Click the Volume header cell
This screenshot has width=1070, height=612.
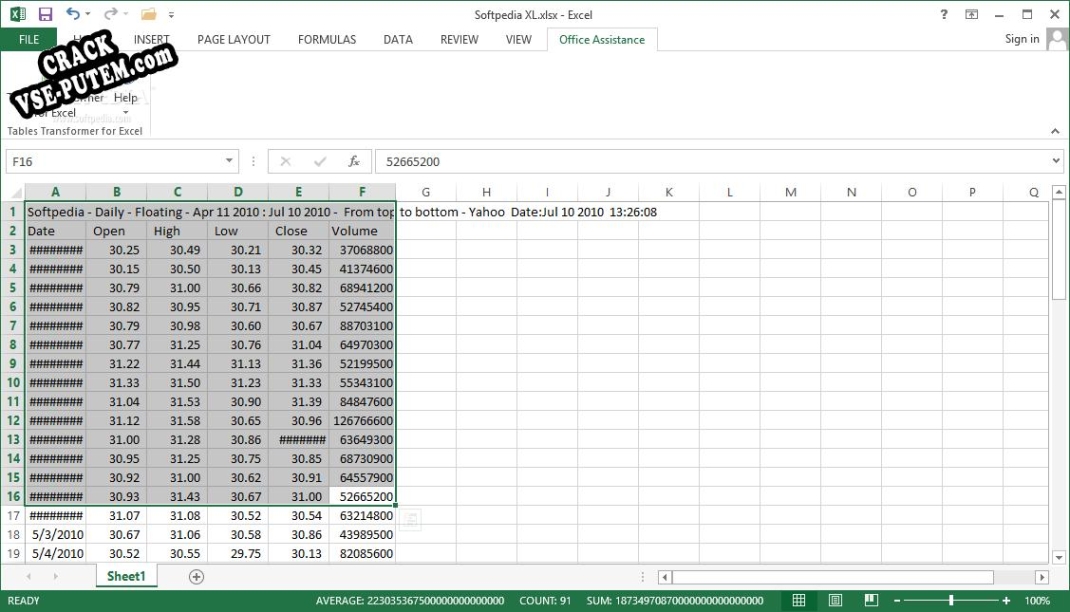coord(362,231)
